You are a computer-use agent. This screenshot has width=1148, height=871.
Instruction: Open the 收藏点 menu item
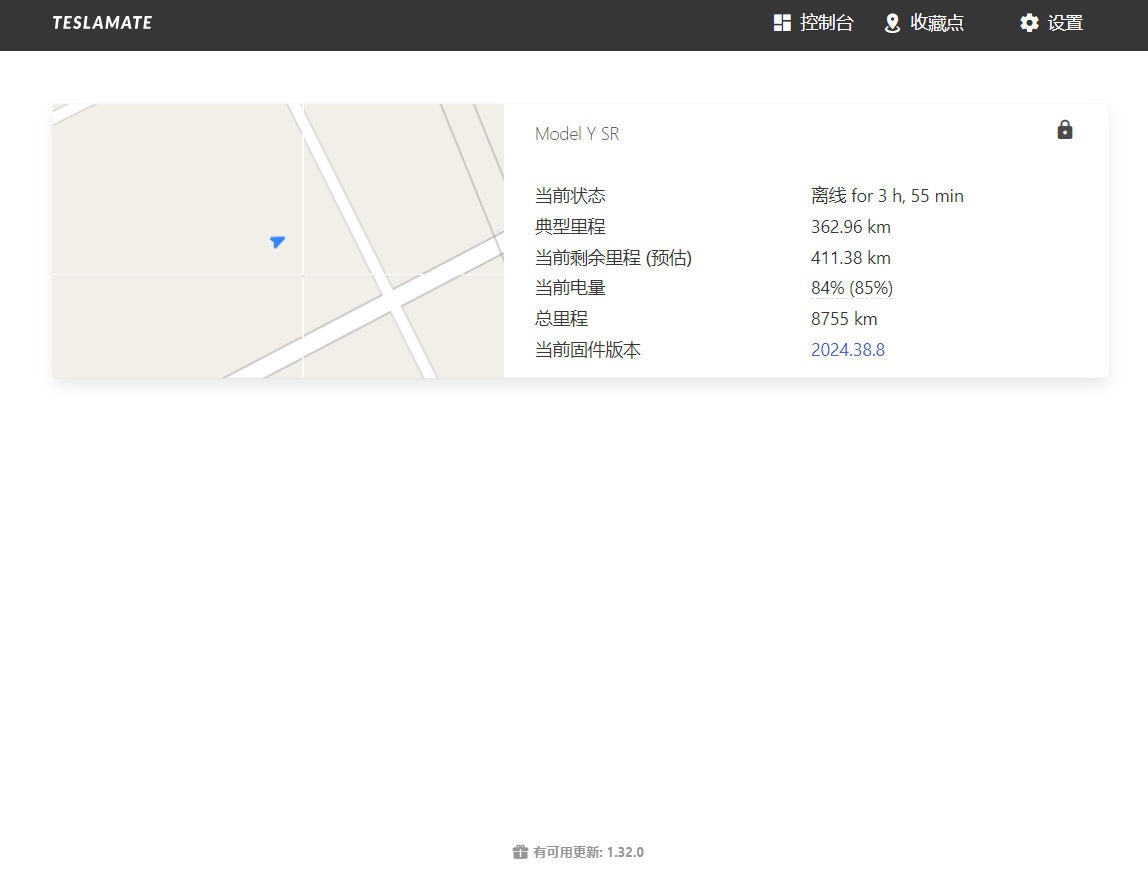(937, 23)
